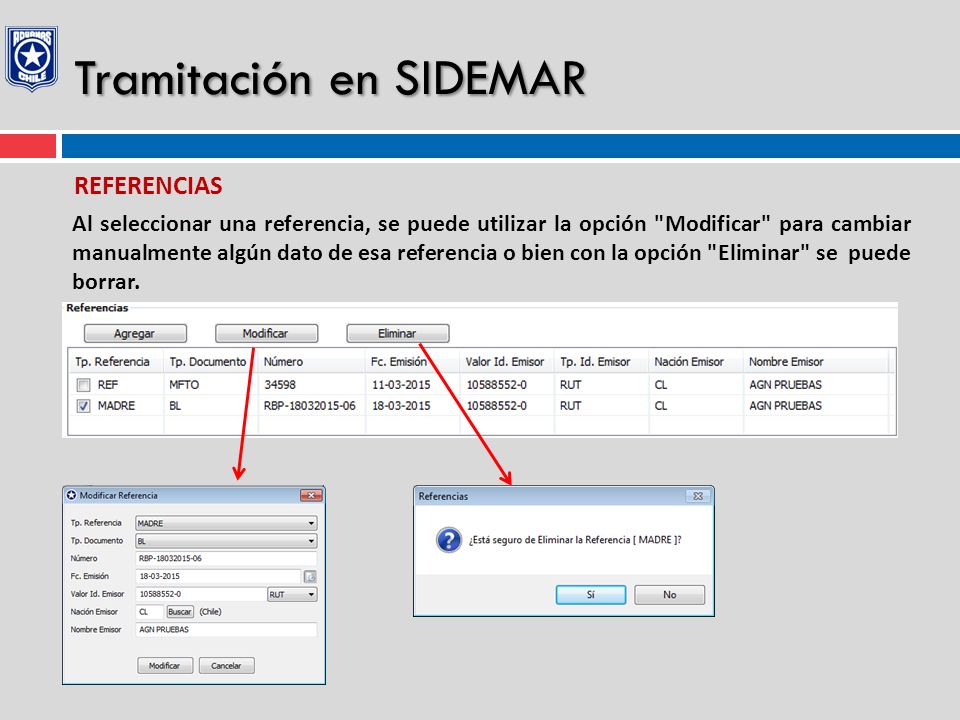Open the Tp. Referencia dropdown showing MADRE
This screenshot has height=720, width=960.
pos(226,523)
